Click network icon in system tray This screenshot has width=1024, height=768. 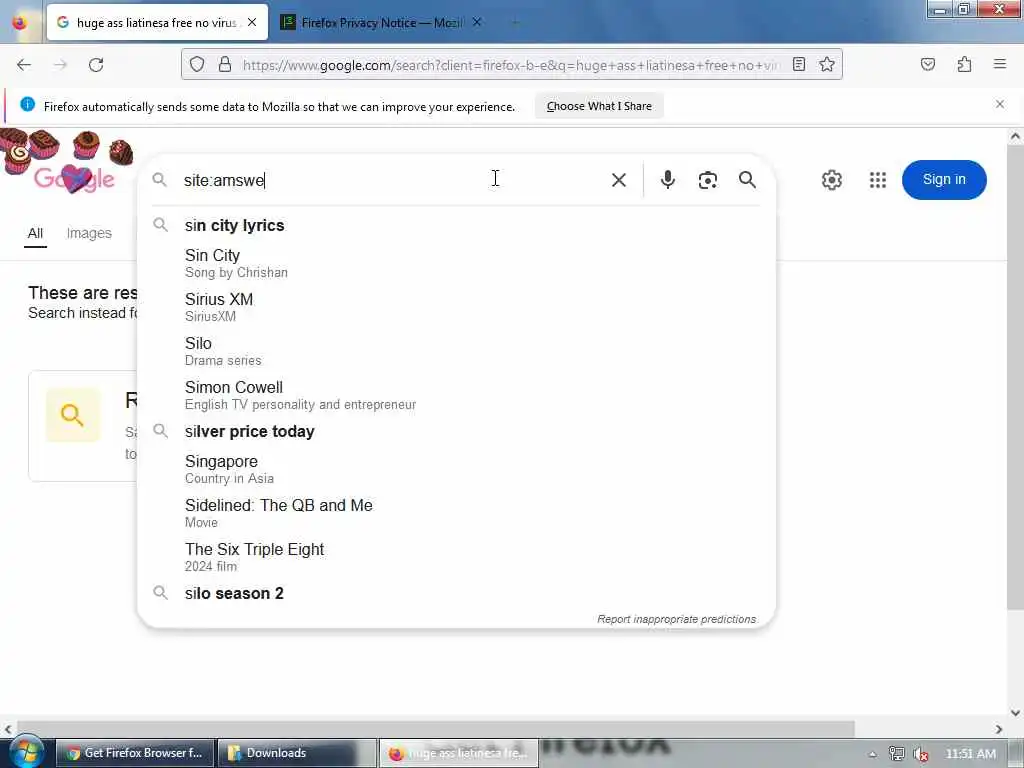pyautogui.click(x=897, y=754)
